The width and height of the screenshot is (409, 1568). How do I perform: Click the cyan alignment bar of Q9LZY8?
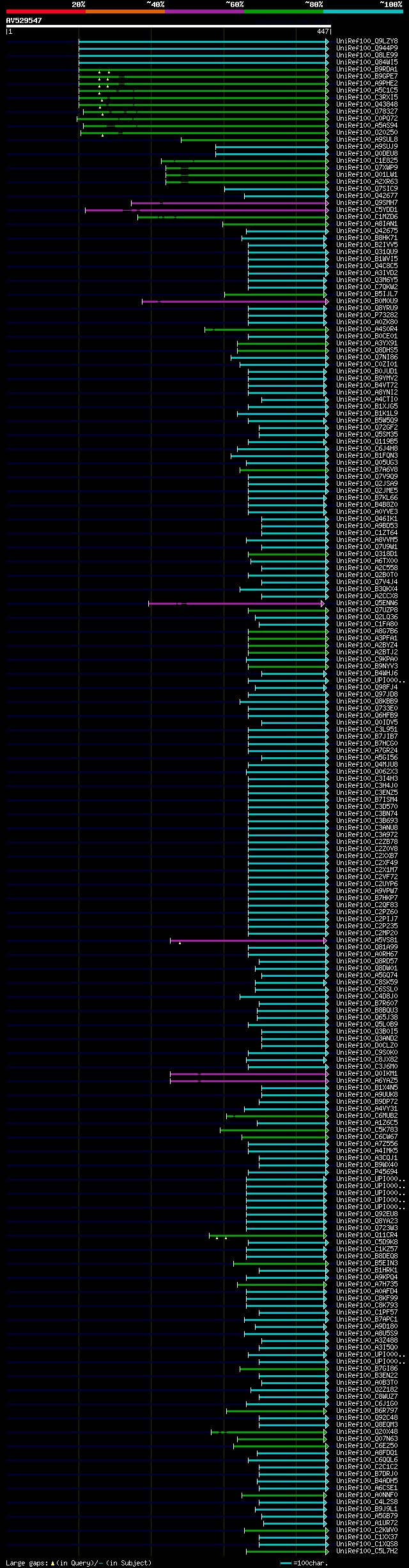click(x=203, y=41)
